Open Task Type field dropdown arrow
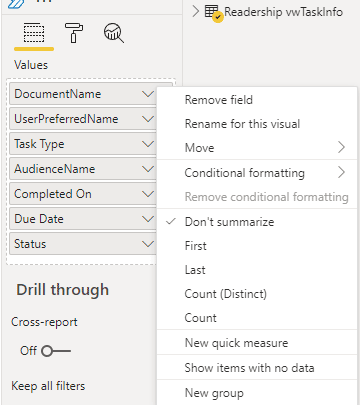Viewport: 360px width, 405px height. [x=148, y=144]
